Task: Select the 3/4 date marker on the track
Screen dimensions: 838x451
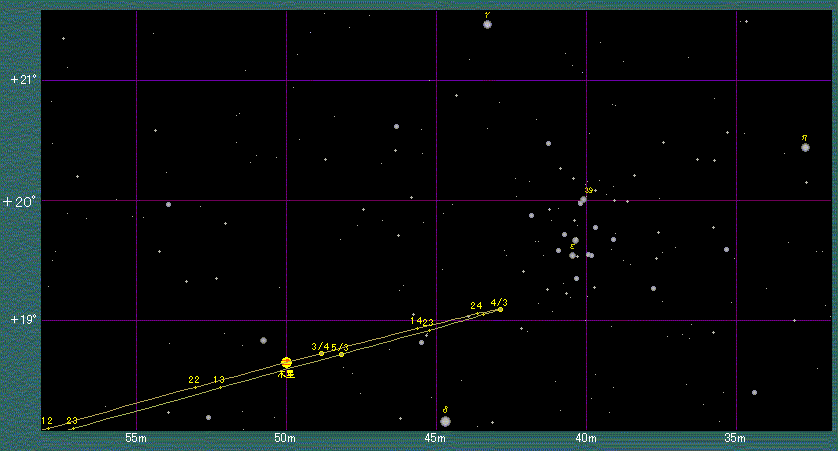Action: pos(321,353)
